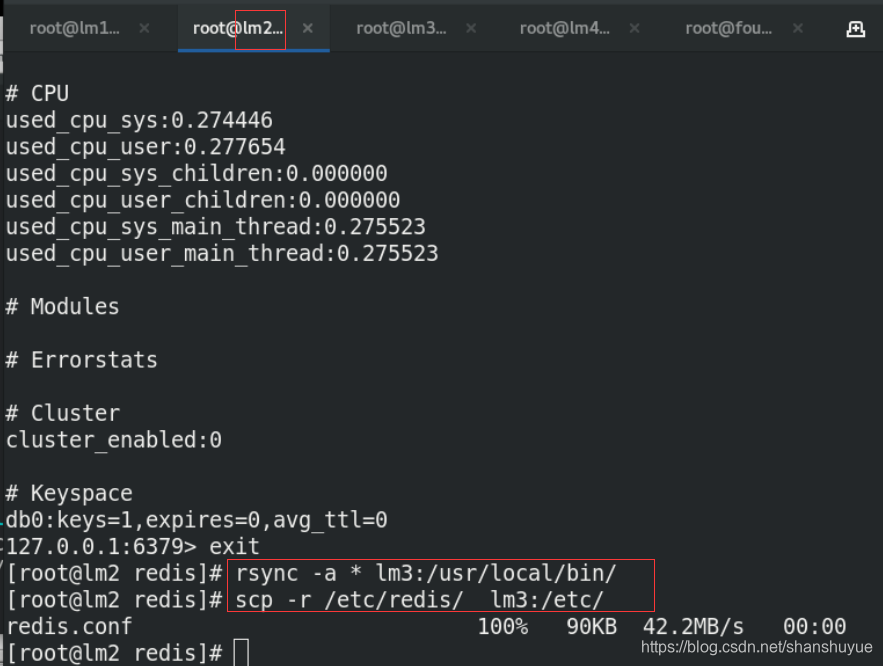Click the '# Errorstats' header line
Image resolution: width=883 pixels, height=666 pixels.
click(x=82, y=360)
